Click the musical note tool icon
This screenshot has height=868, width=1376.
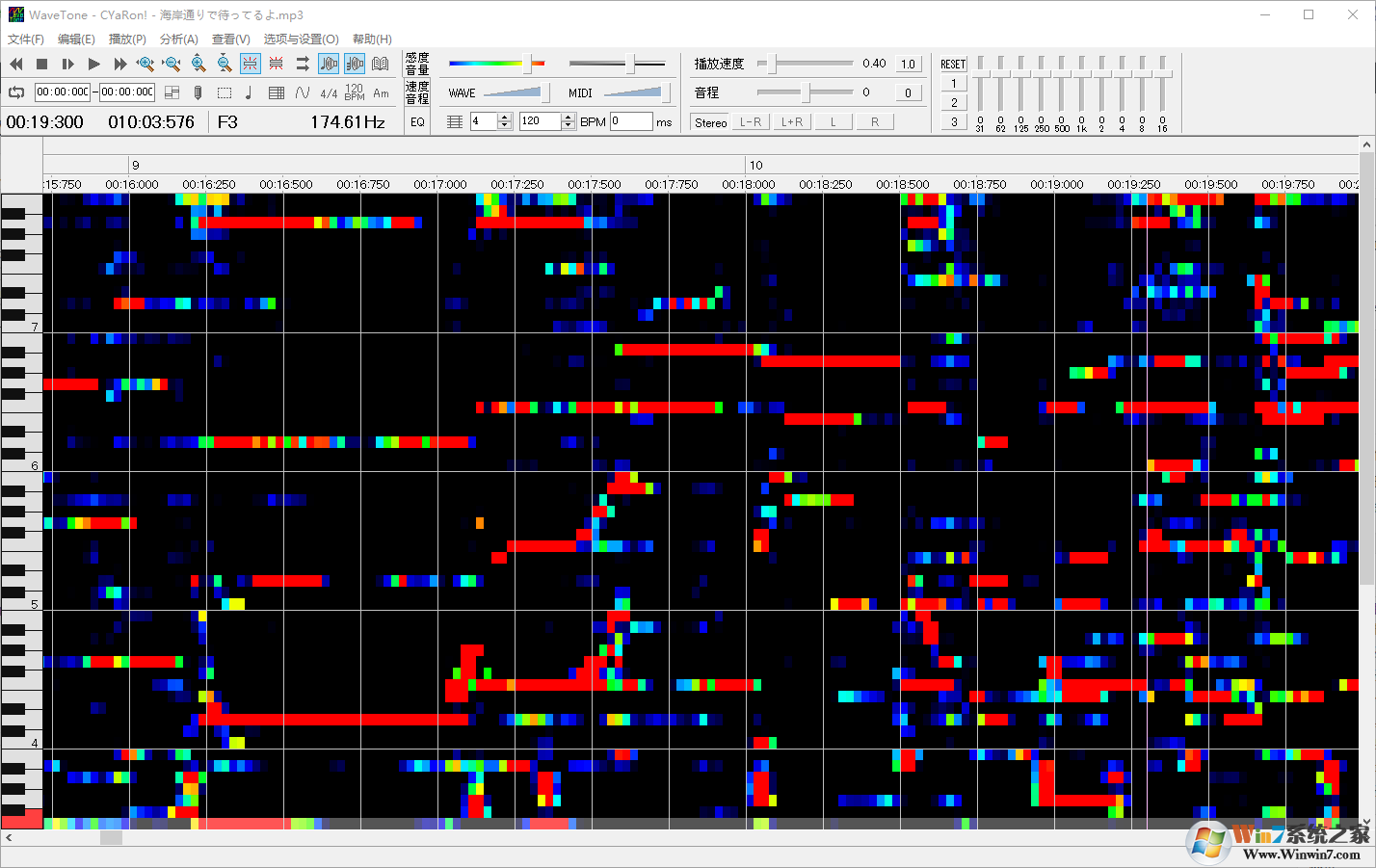(249, 92)
